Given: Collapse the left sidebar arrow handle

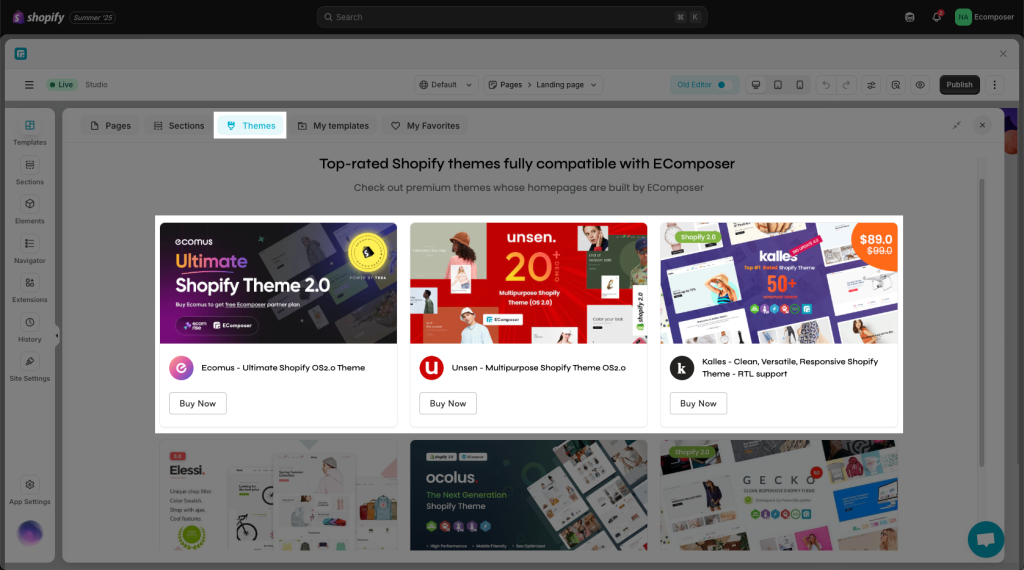Looking at the screenshot, I should [57, 336].
